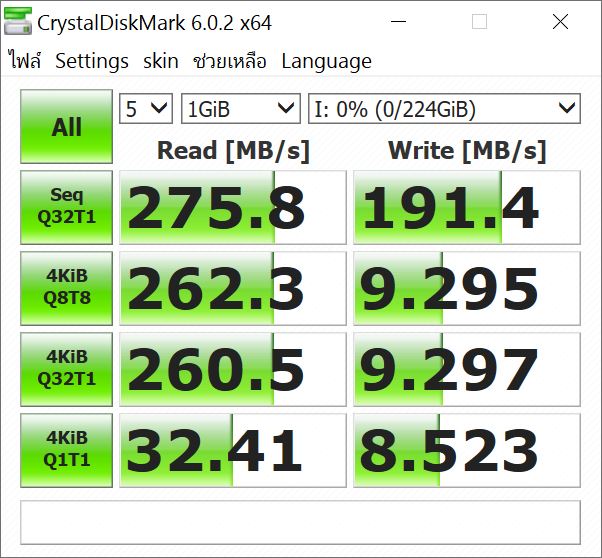Image resolution: width=602 pixels, height=558 pixels.
Task: Open the drive selector showing I: 0%
Action: 444,108
